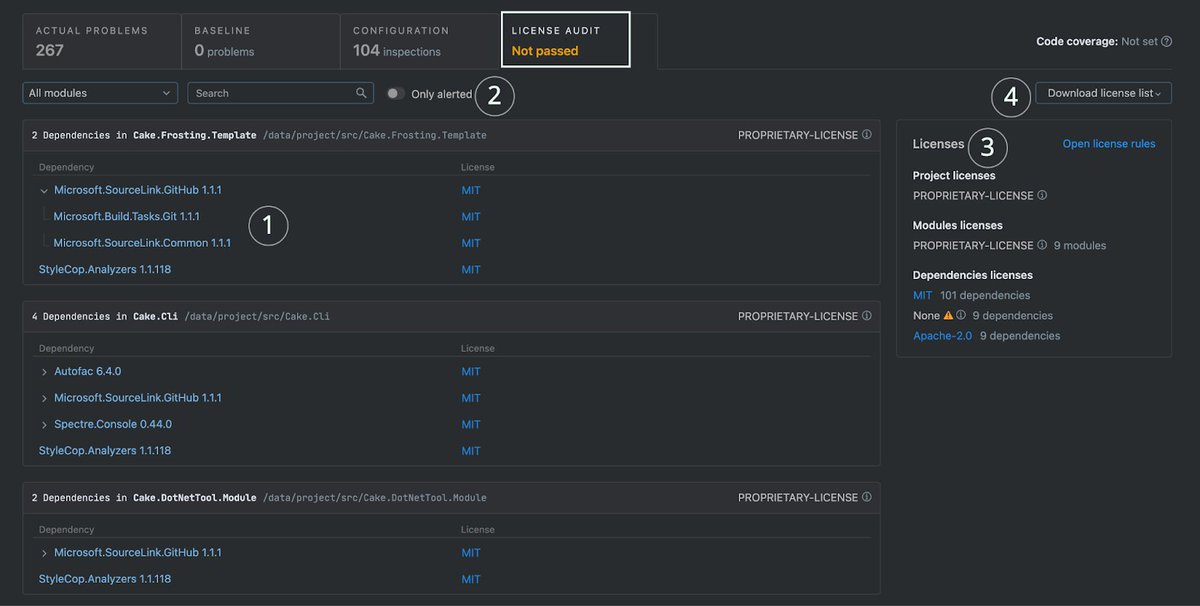Click the 'Project licenses' heading
1200x606 pixels.
pos(954,175)
